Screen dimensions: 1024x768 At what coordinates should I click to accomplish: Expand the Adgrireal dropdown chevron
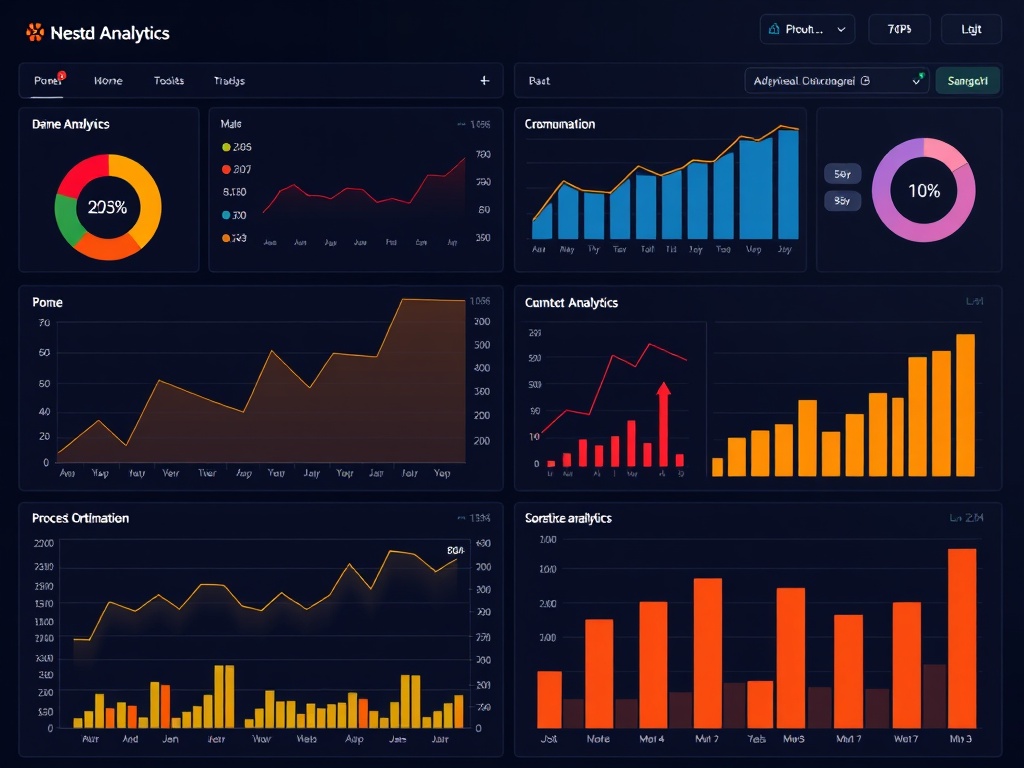tap(917, 82)
